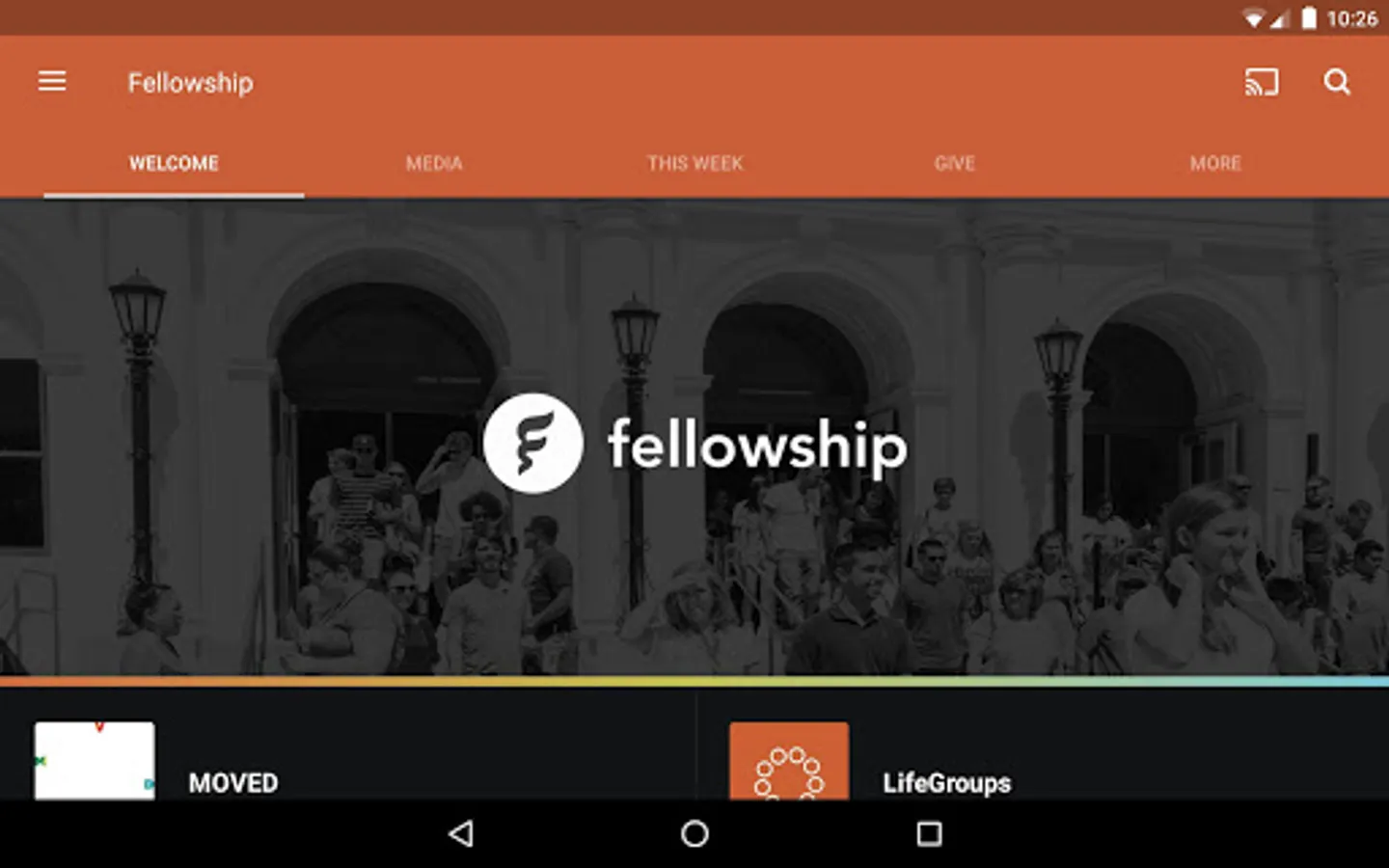Open the More tab
Image resolution: width=1389 pixels, height=868 pixels.
(x=1215, y=163)
